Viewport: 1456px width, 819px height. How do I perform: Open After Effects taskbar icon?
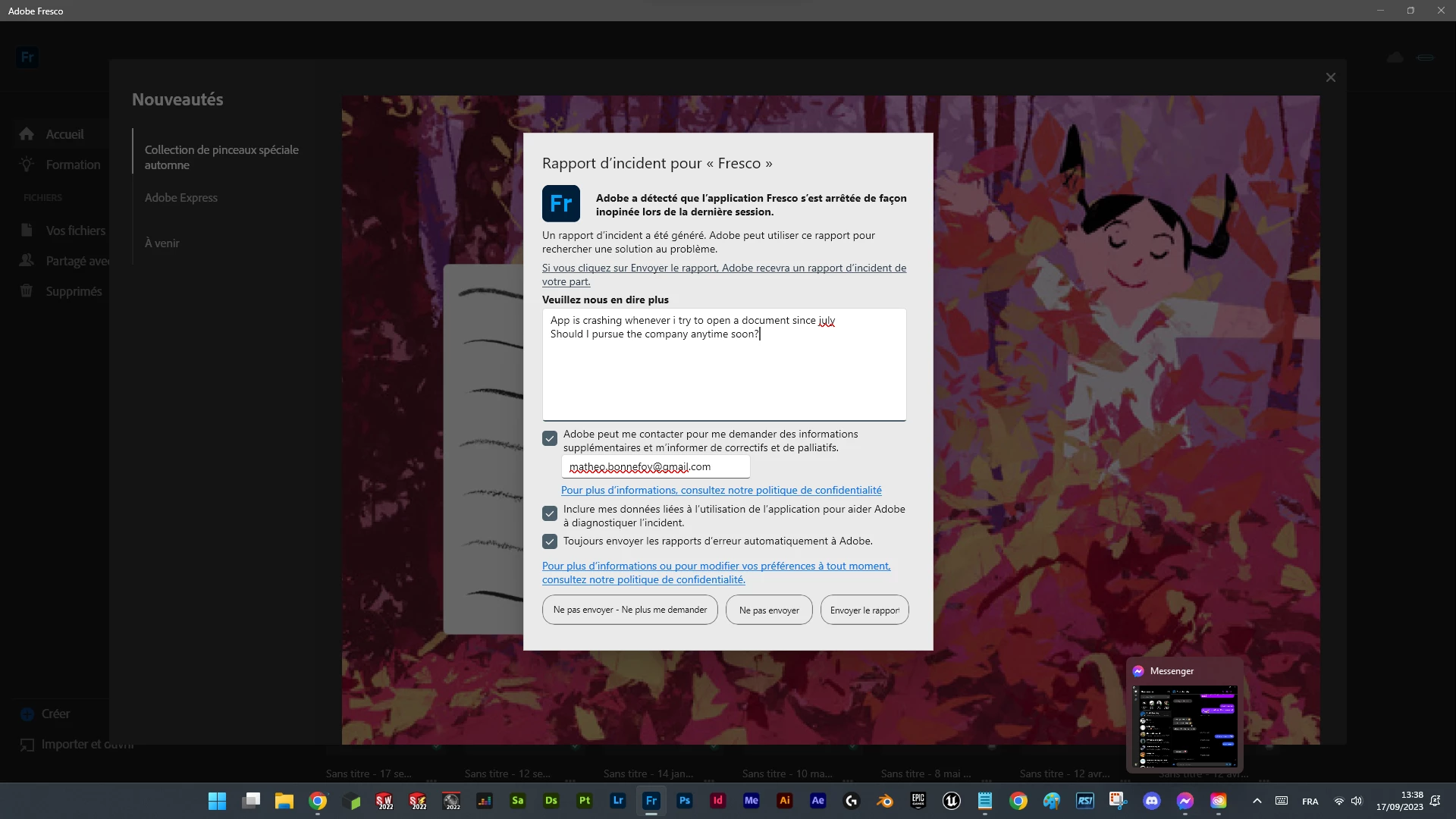817,801
